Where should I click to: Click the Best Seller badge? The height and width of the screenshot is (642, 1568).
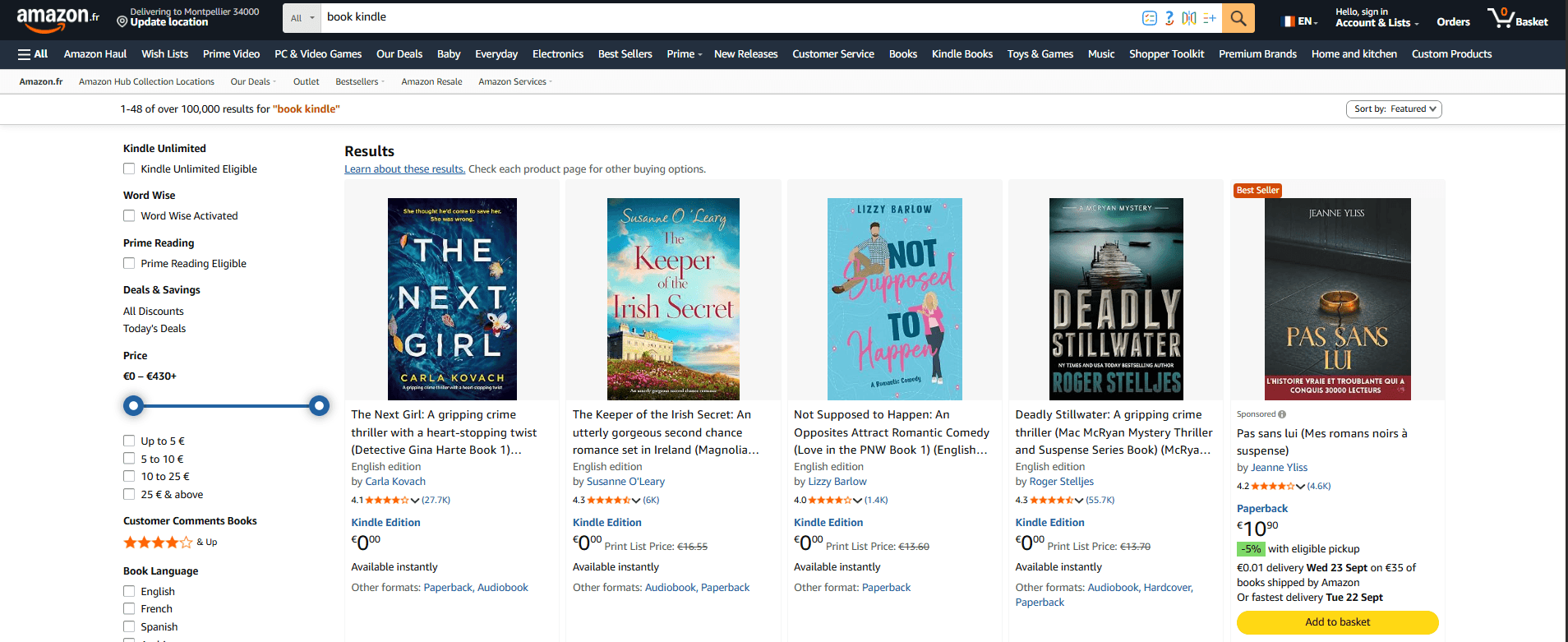tap(1257, 190)
